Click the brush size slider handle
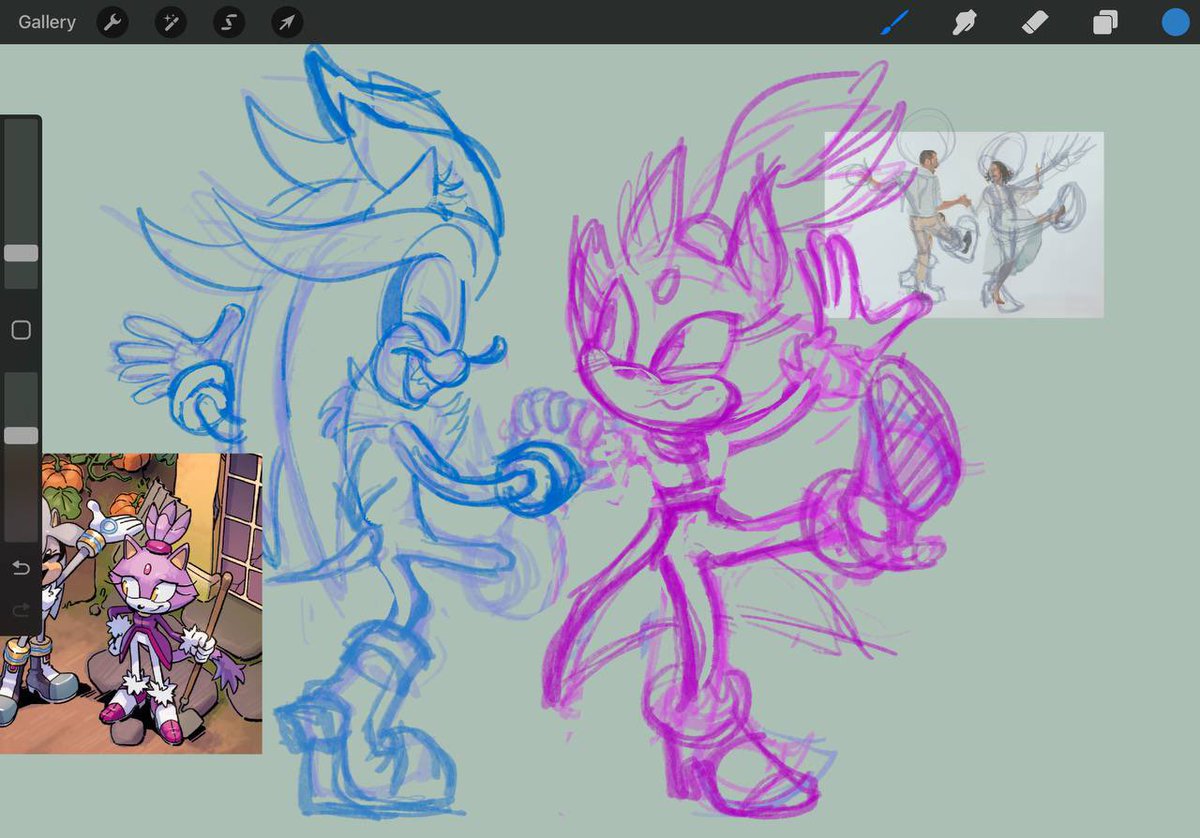1200x838 pixels. pos(21,253)
